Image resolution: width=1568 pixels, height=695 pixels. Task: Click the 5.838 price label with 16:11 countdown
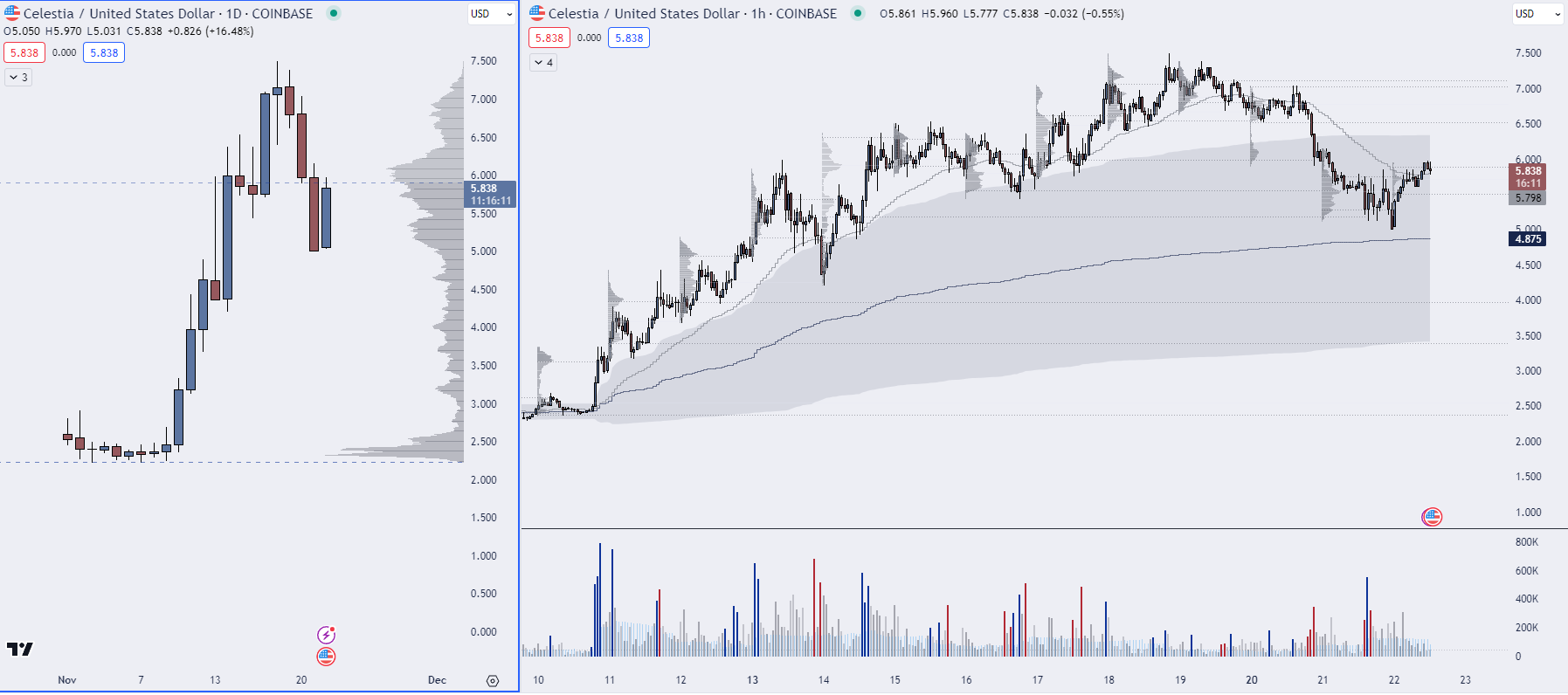pos(1528,176)
